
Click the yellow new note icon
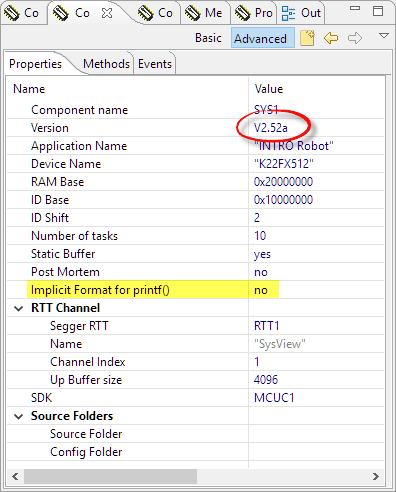tap(307, 38)
